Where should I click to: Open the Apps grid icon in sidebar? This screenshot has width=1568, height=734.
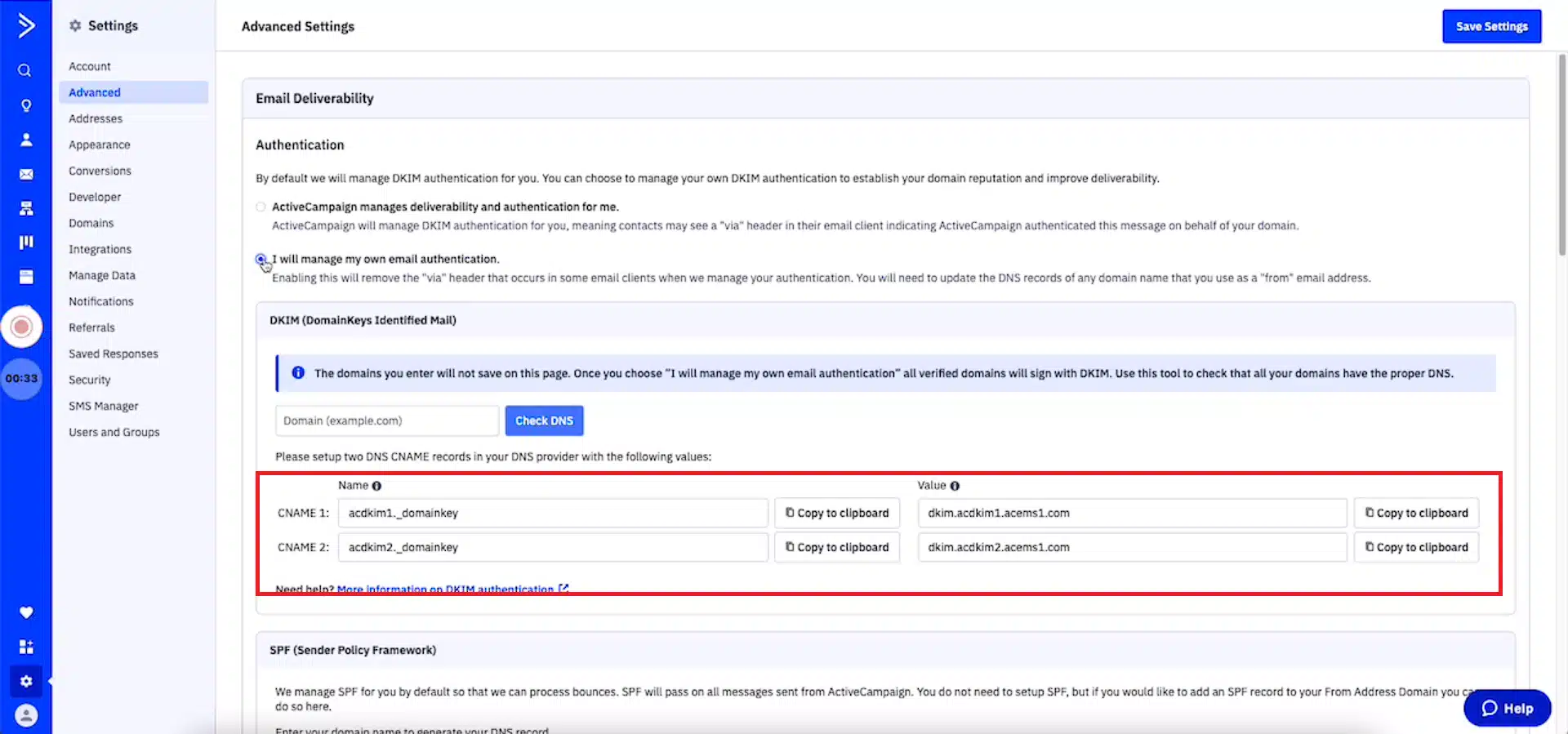[26, 647]
